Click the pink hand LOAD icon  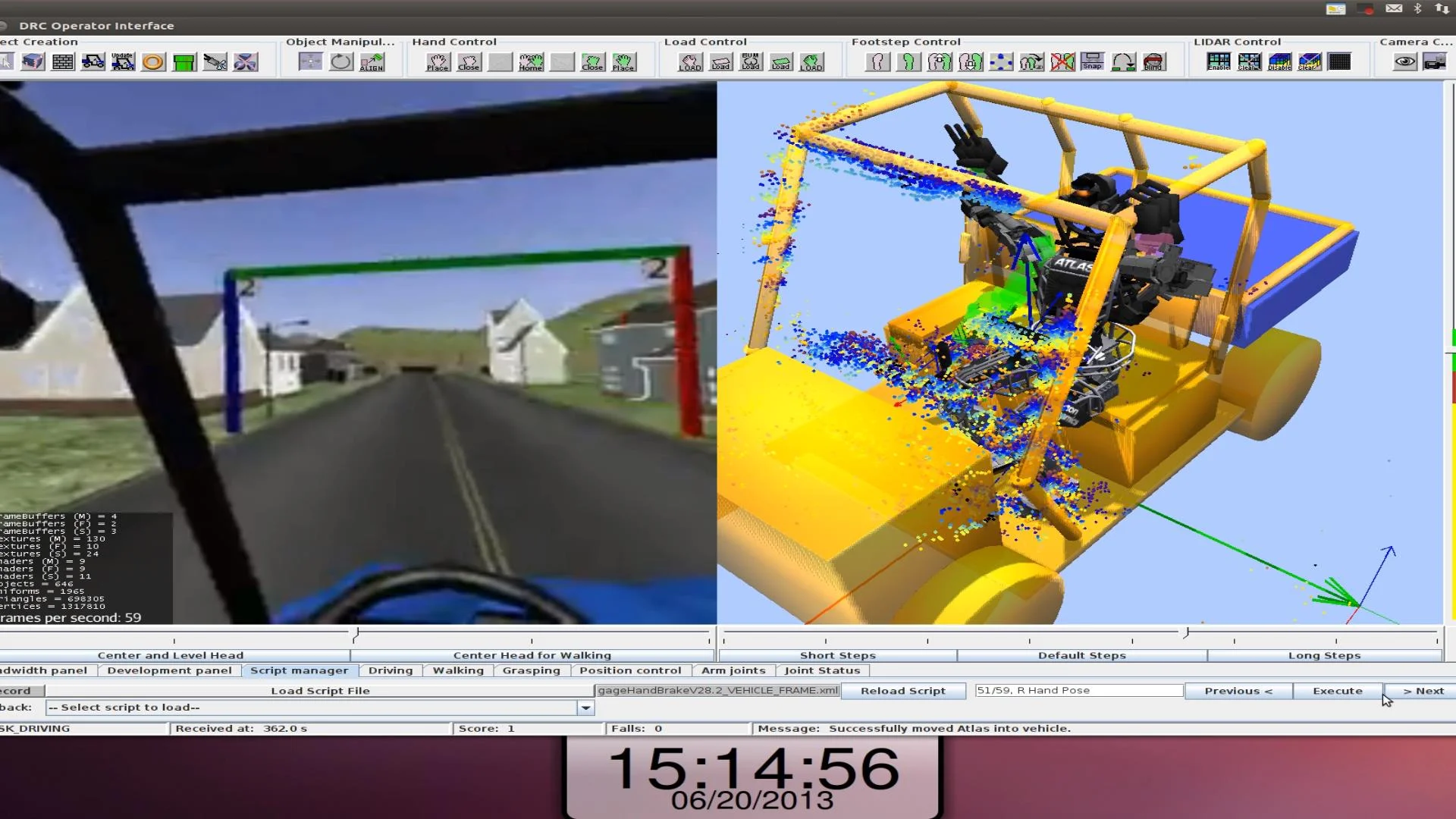click(690, 61)
